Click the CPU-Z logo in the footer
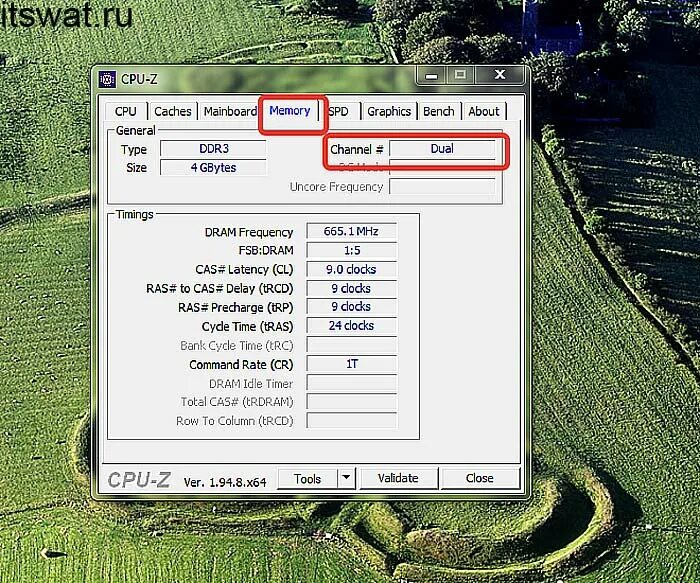The image size is (700, 583). coord(139,480)
